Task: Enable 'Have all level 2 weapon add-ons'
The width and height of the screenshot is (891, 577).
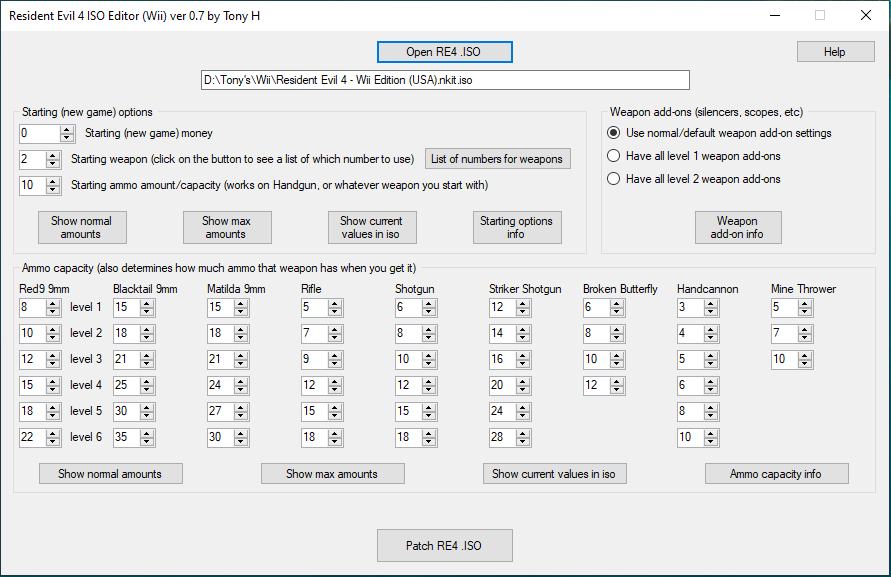Action: 614,179
